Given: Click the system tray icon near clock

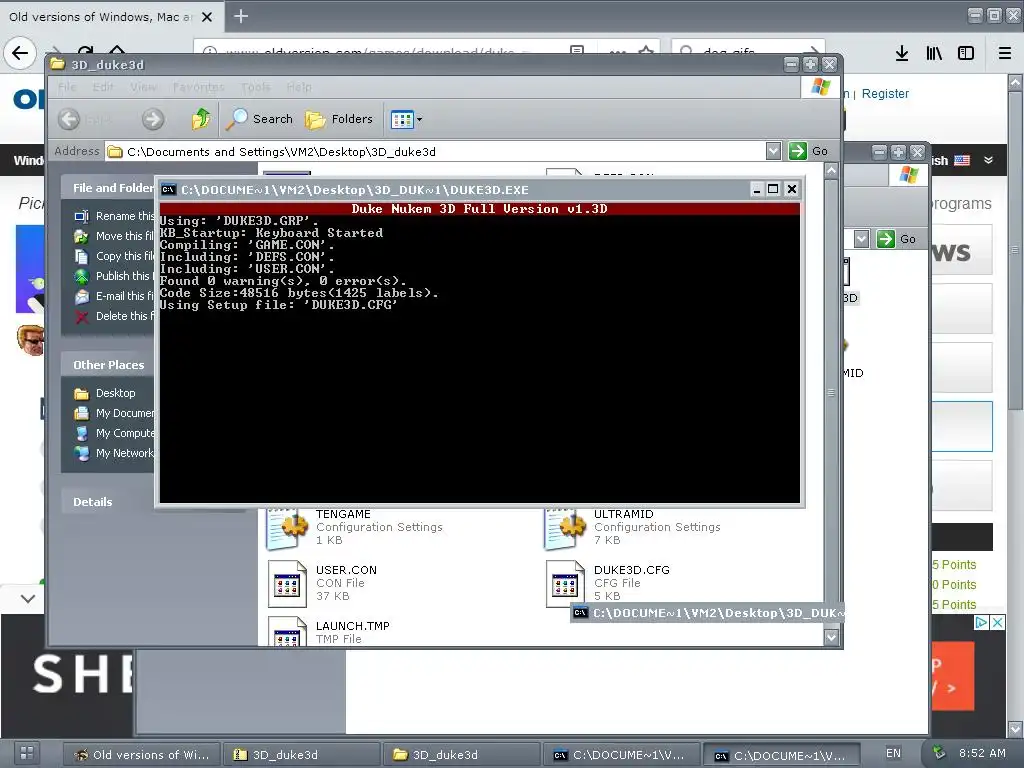Looking at the screenshot, I should 939,752.
